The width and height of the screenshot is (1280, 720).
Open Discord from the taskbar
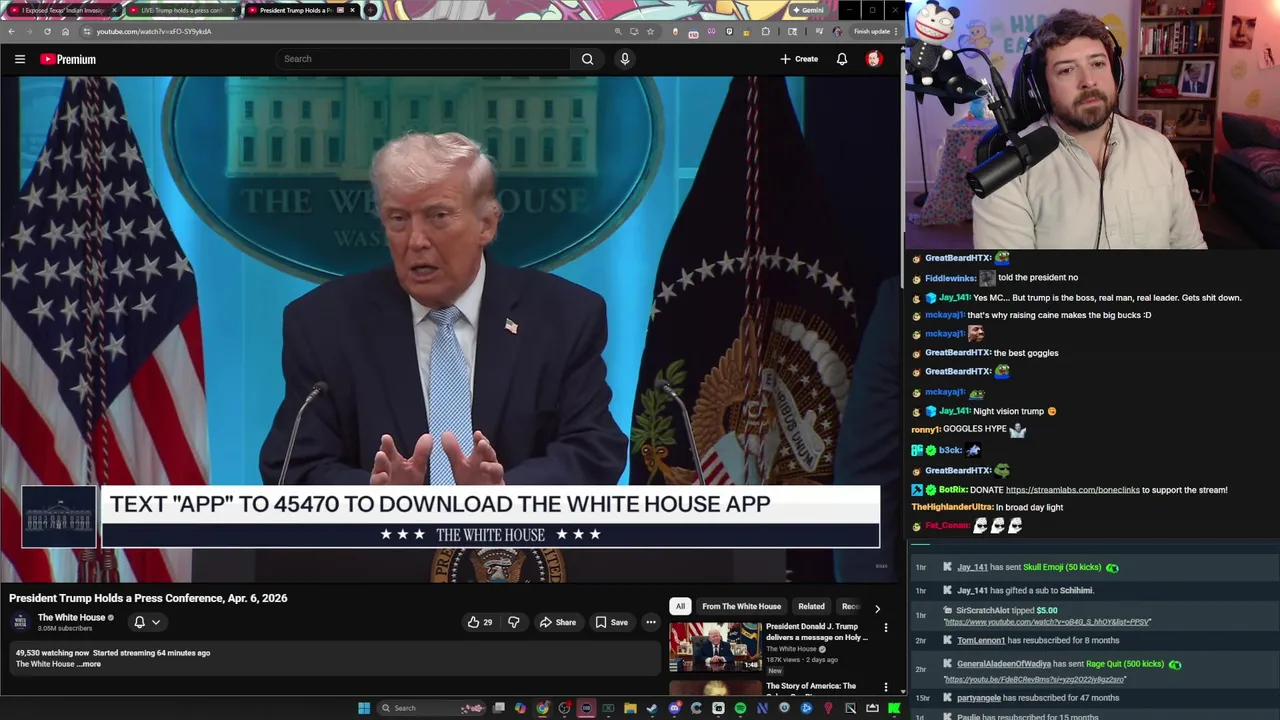[675, 708]
